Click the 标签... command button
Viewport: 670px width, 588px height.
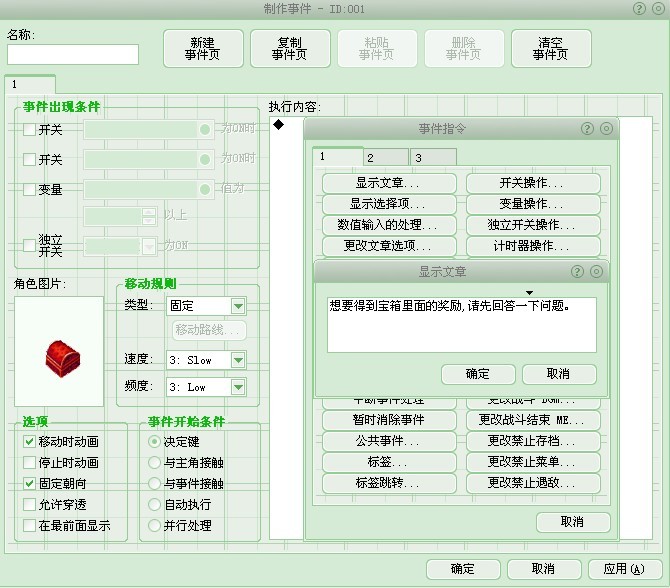[x=389, y=462]
